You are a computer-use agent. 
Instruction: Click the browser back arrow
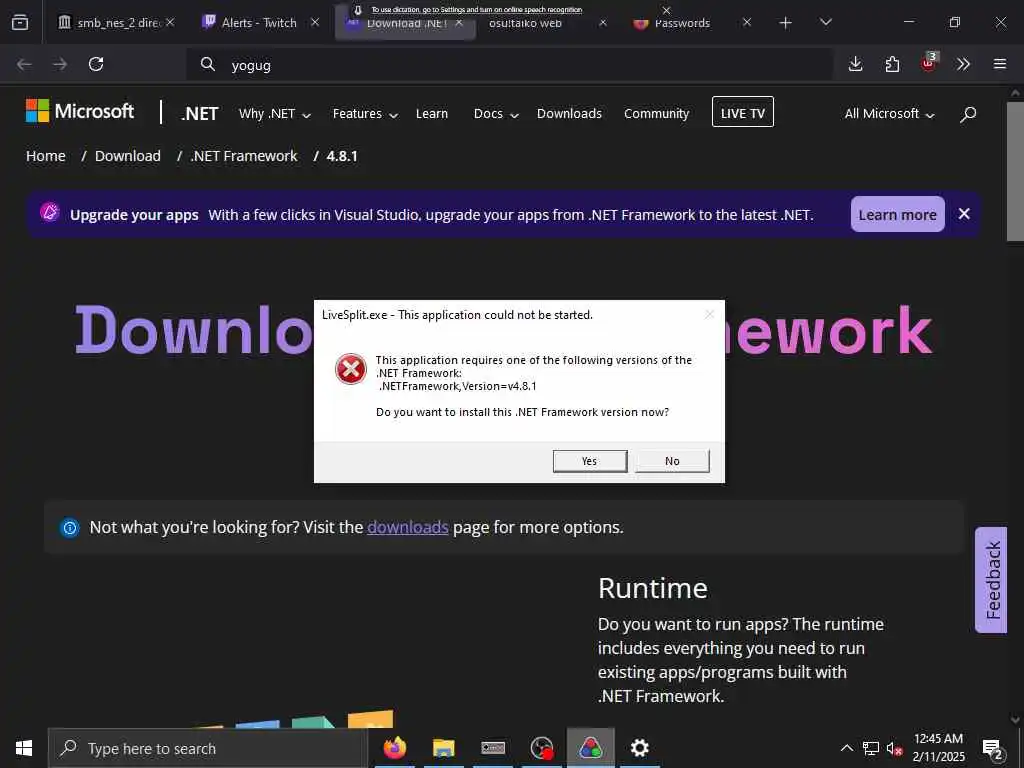pyautogui.click(x=24, y=64)
